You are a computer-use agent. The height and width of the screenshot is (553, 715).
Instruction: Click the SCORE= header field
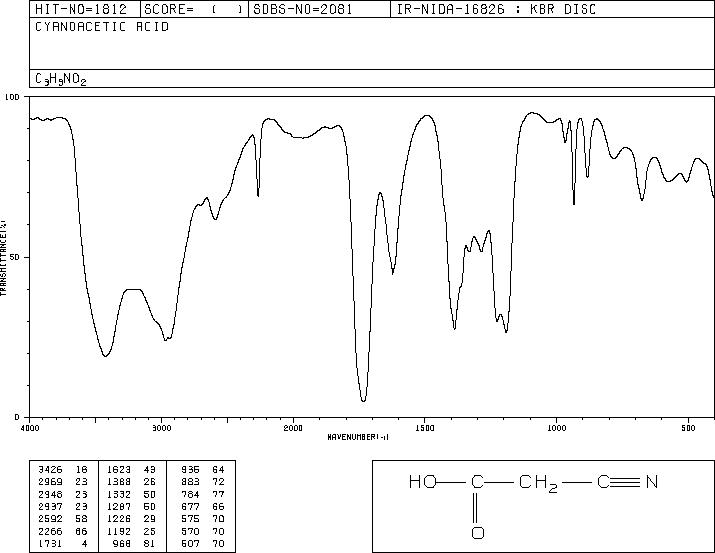pyautogui.click(x=193, y=10)
